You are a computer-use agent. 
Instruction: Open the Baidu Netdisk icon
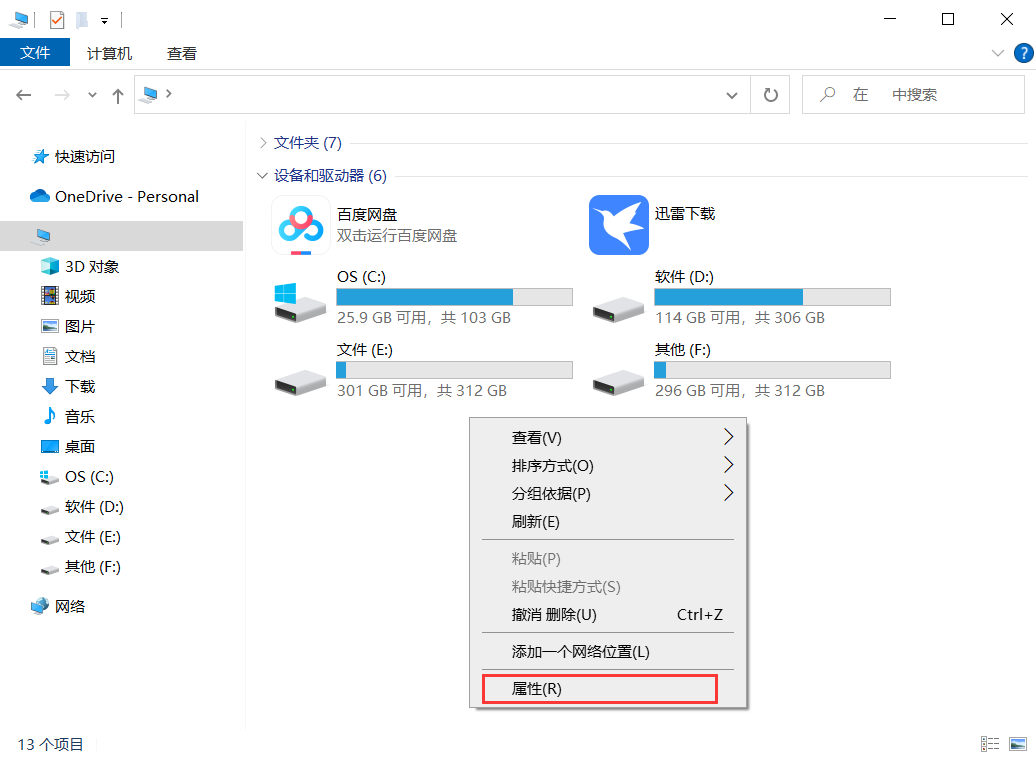pyautogui.click(x=301, y=225)
